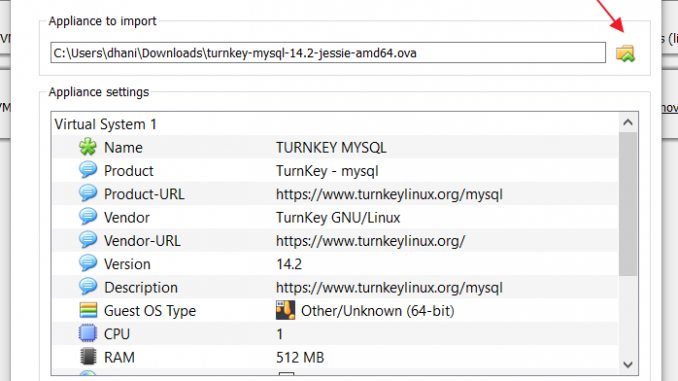Click the Other/Unknown 64-bit OS icon
This screenshot has height=381, width=678.
click(x=285, y=311)
